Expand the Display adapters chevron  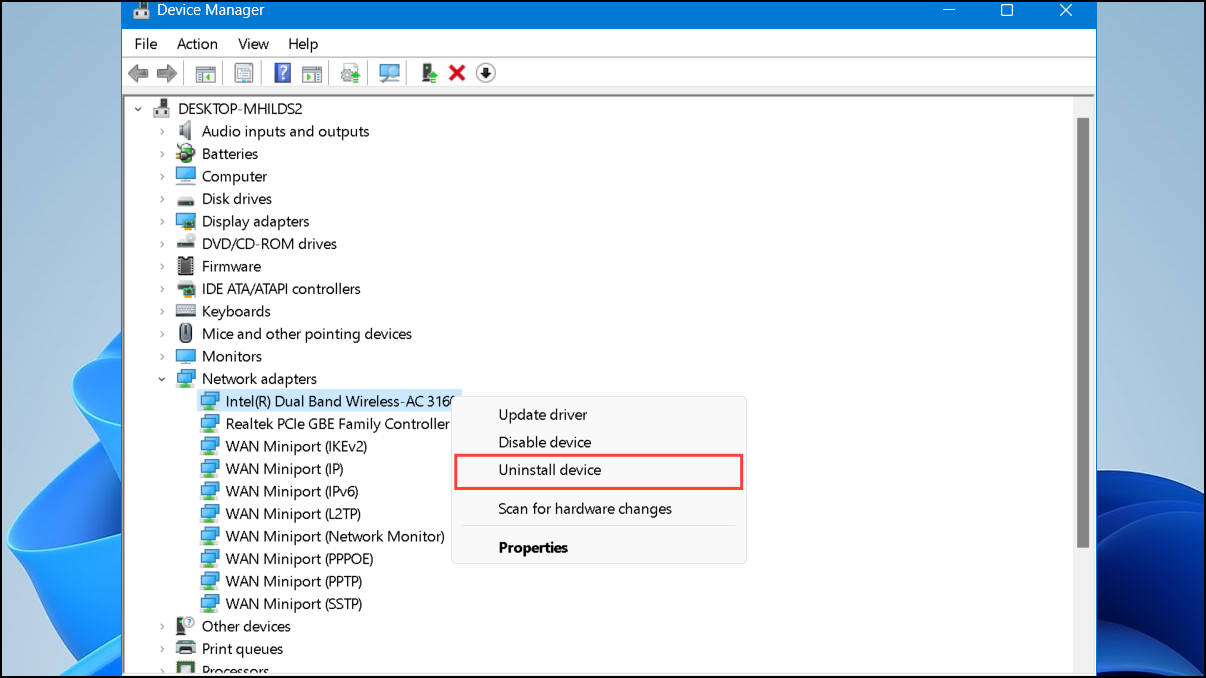pyautogui.click(x=162, y=221)
